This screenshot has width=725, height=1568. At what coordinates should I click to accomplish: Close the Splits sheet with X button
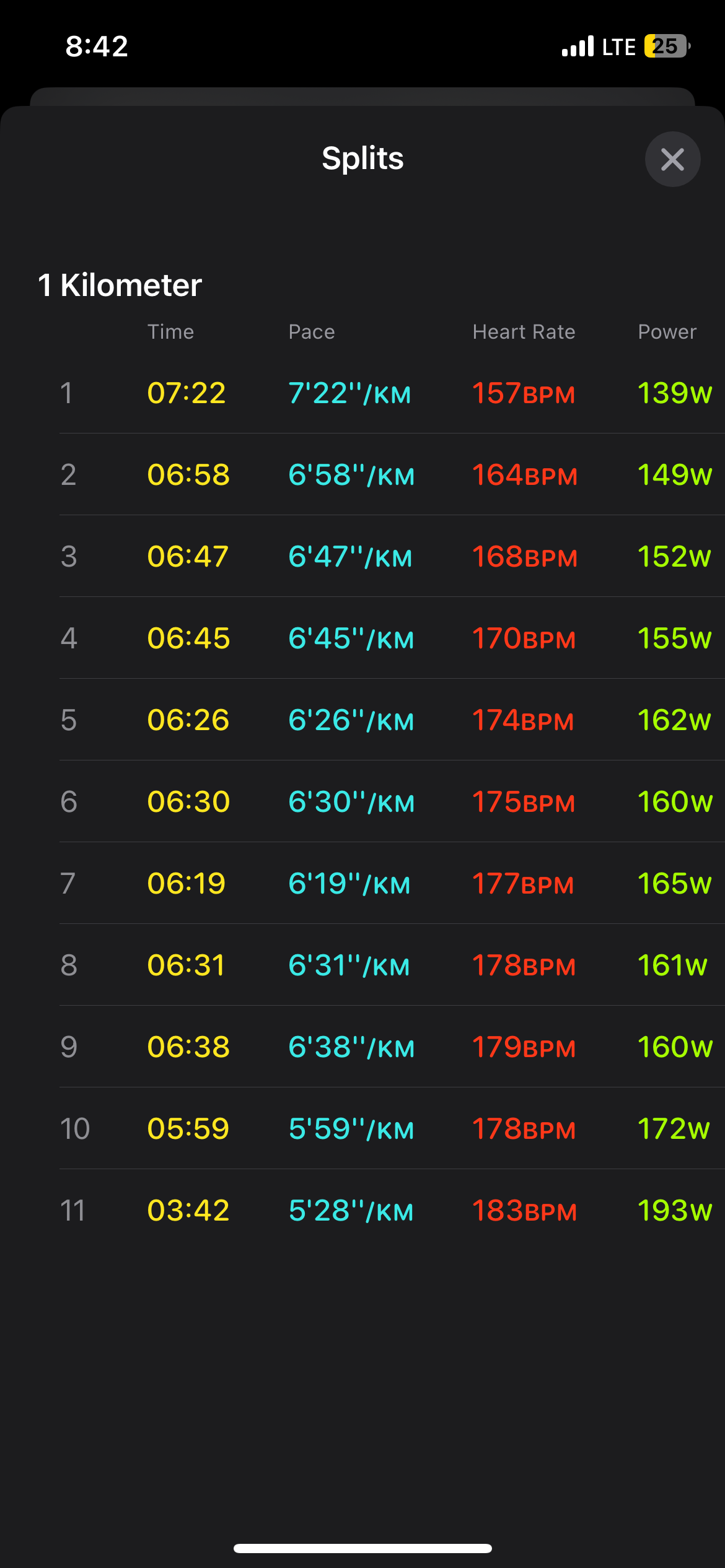pos(672,159)
